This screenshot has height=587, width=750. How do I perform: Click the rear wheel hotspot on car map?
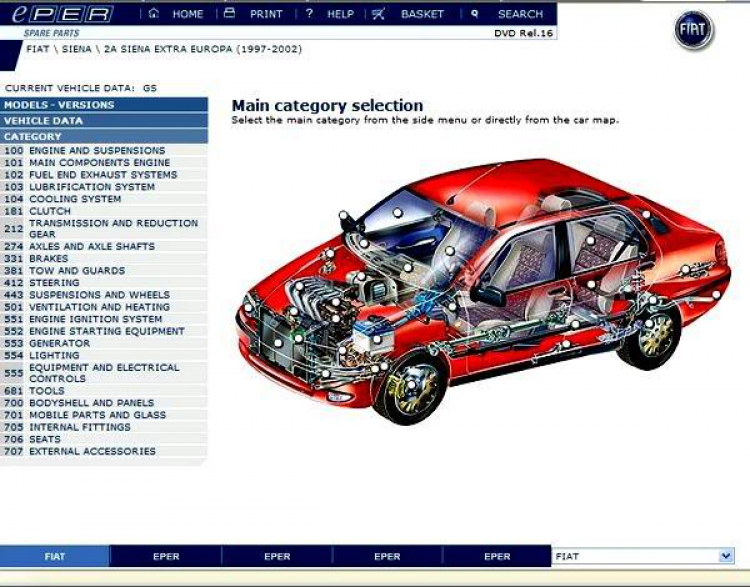click(649, 324)
